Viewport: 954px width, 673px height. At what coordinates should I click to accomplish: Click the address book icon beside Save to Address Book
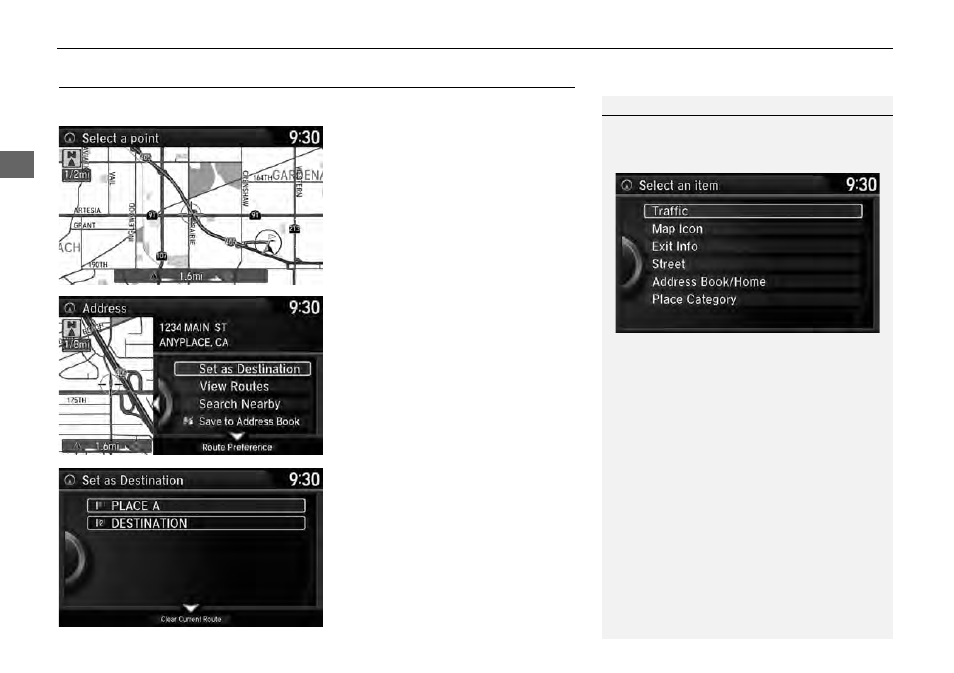pos(188,421)
